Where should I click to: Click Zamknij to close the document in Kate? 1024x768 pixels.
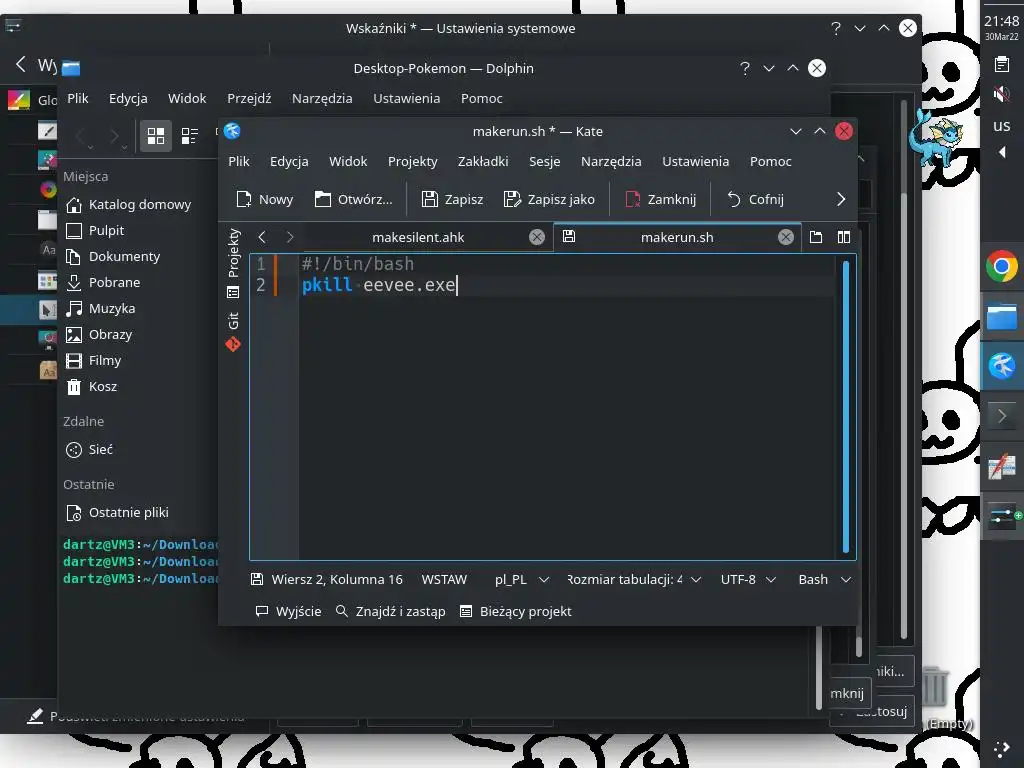click(x=660, y=199)
